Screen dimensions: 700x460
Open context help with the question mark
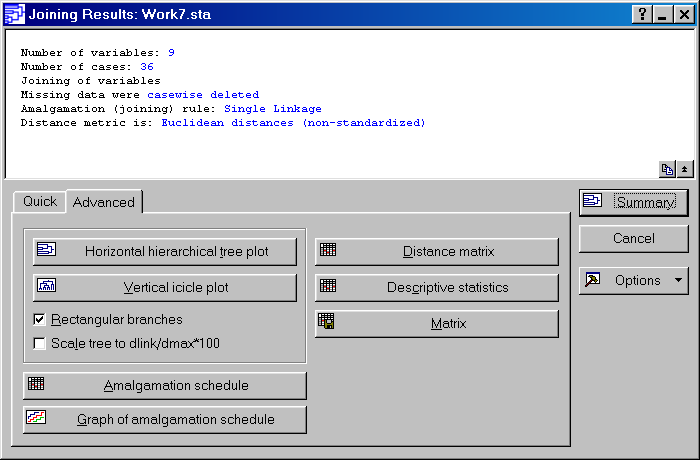[642, 14]
